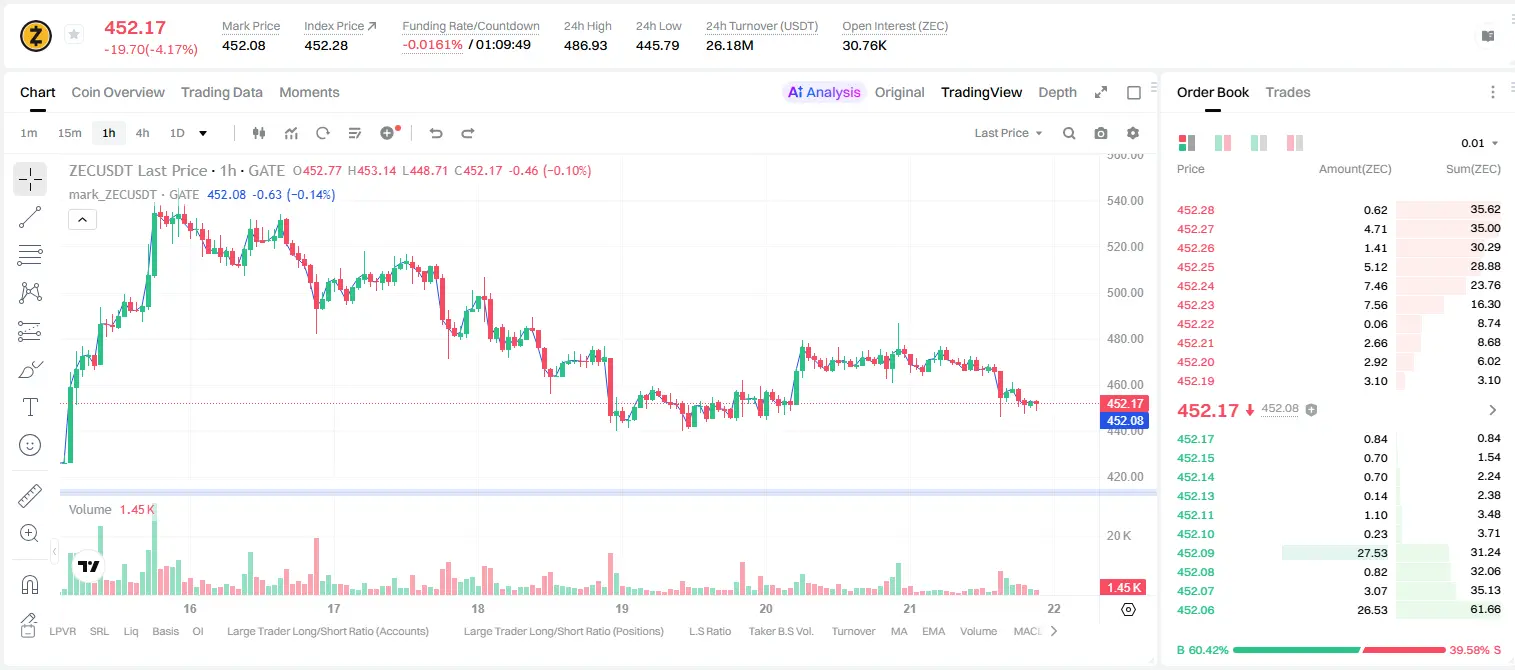Image resolution: width=1515 pixels, height=670 pixels.
Task: Open the additional timeframe dropdown arrow
Action: pyautogui.click(x=203, y=133)
